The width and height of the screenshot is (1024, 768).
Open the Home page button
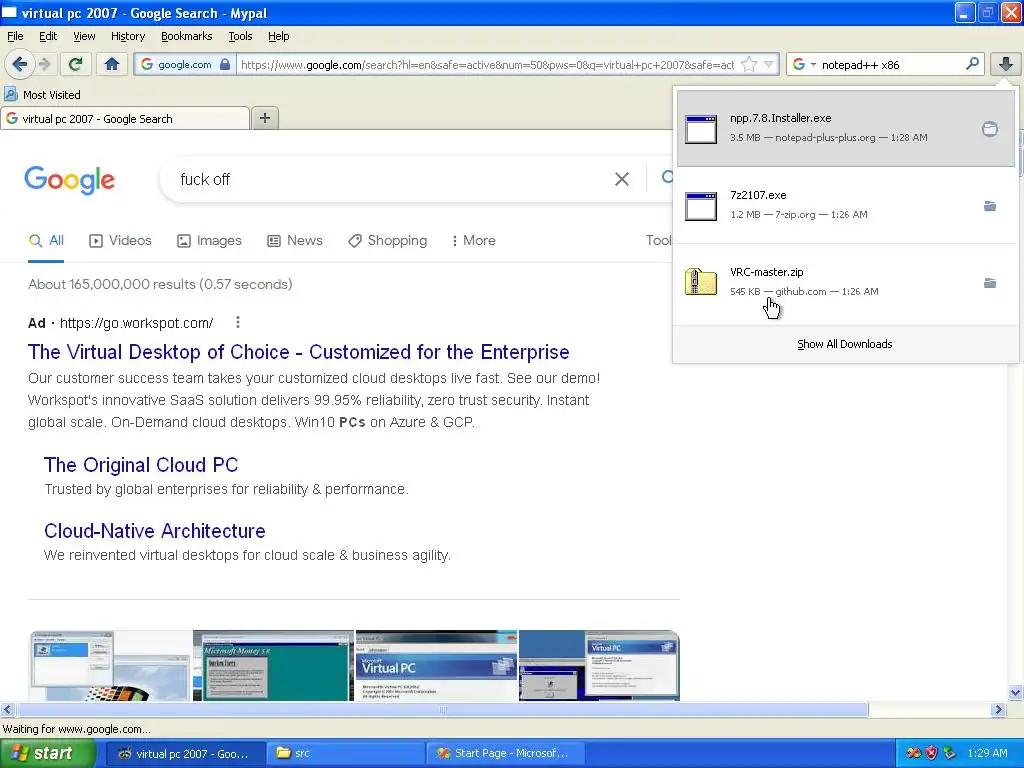[x=112, y=64]
